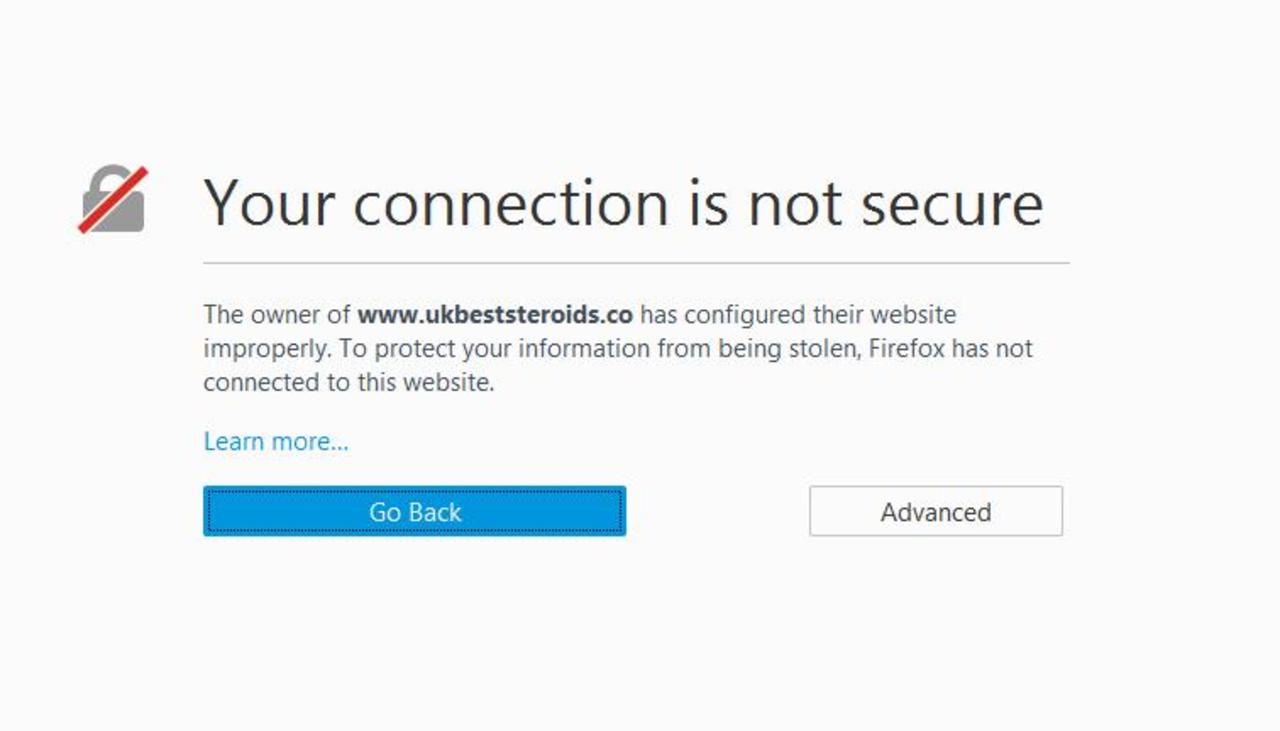Image resolution: width=1280 pixels, height=731 pixels.
Task: Click the "Your connection is not secure" heading
Action: point(623,203)
